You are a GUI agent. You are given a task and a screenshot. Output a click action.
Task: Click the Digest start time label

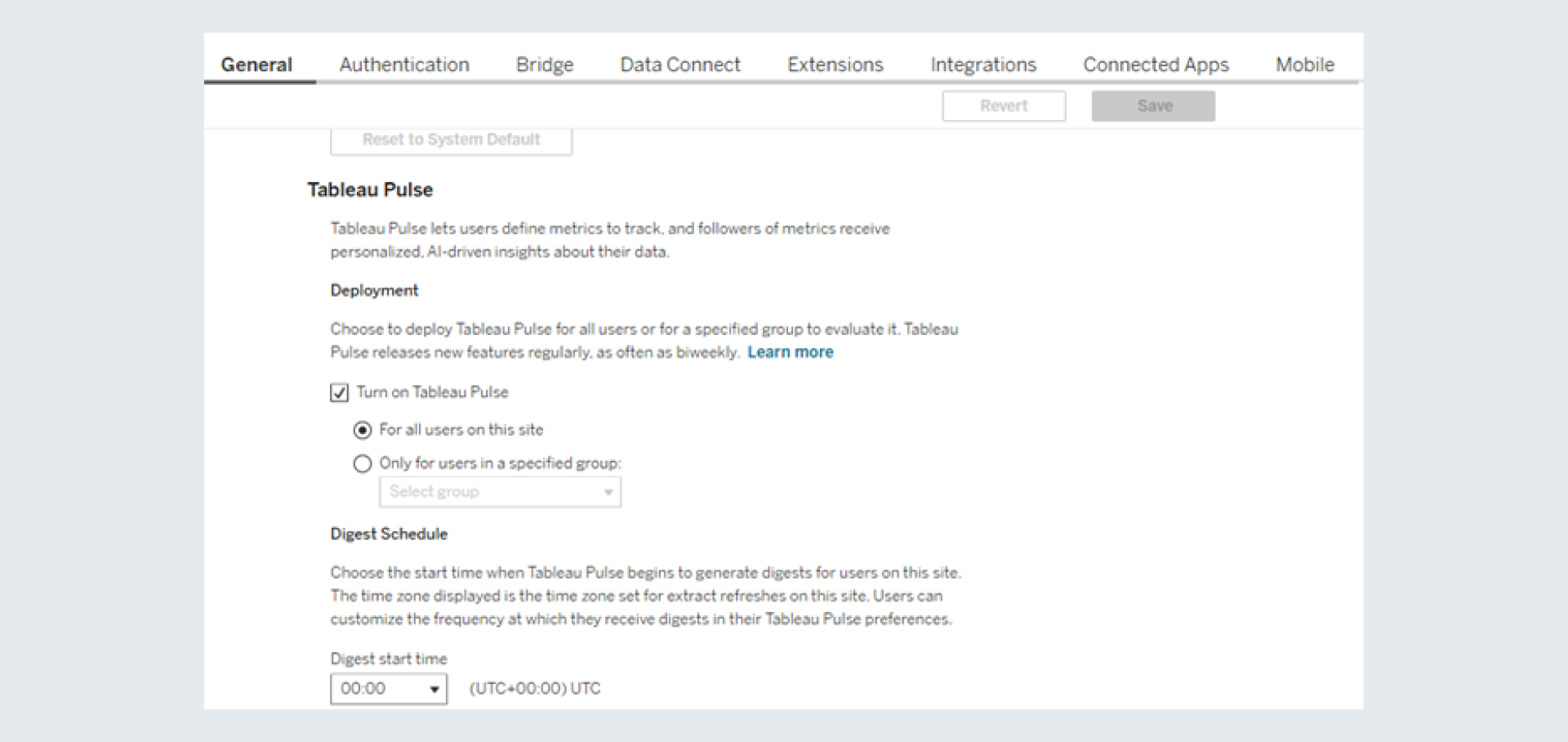click(389, 659)
